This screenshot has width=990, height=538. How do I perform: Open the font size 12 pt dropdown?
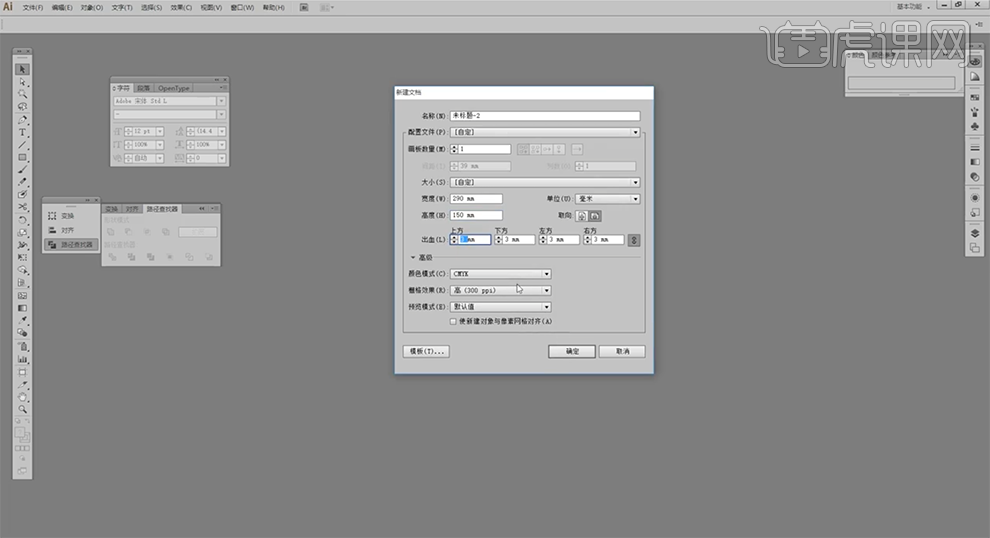point(160,131)
